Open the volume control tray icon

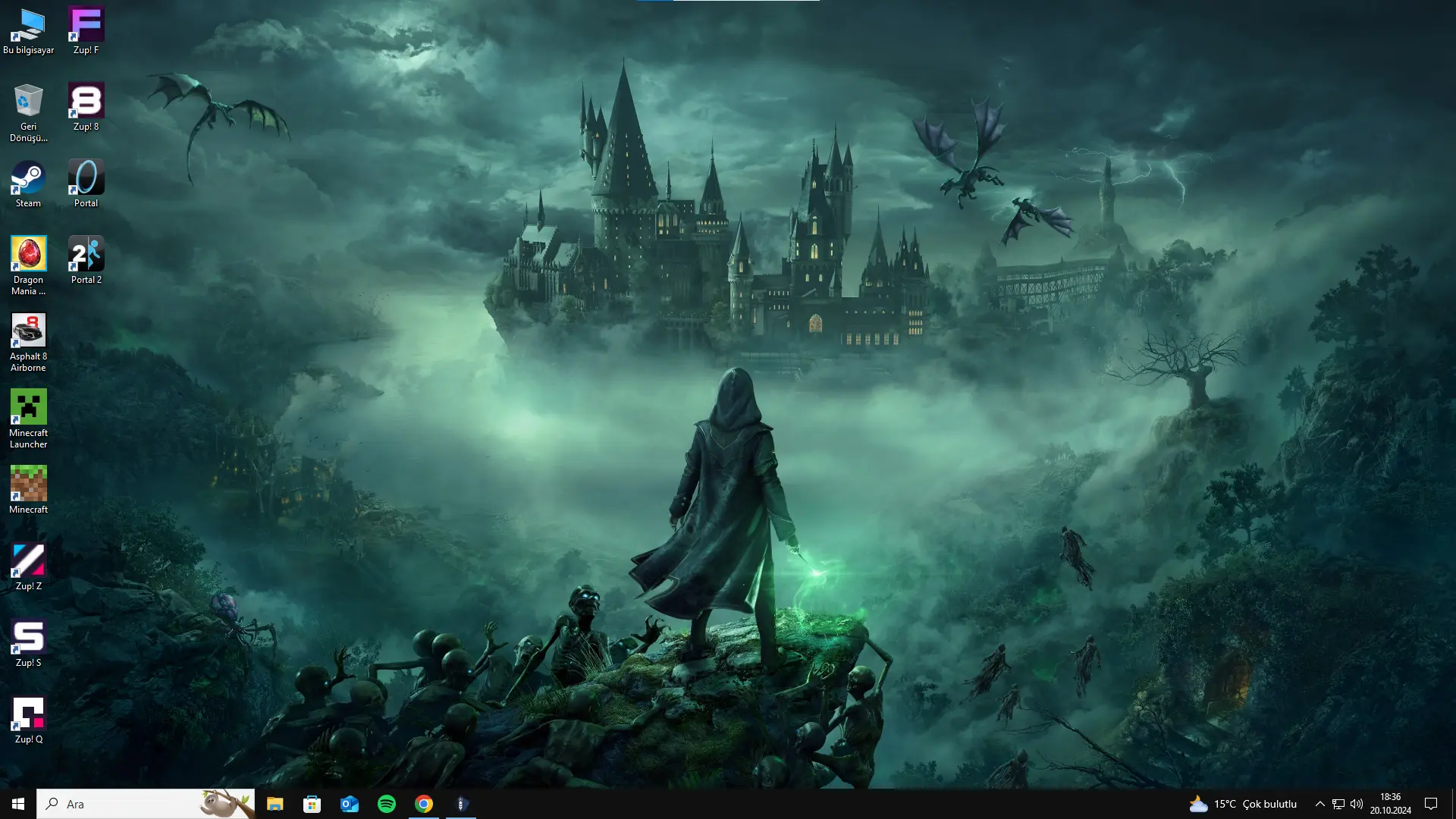(x=1357, y=804)
